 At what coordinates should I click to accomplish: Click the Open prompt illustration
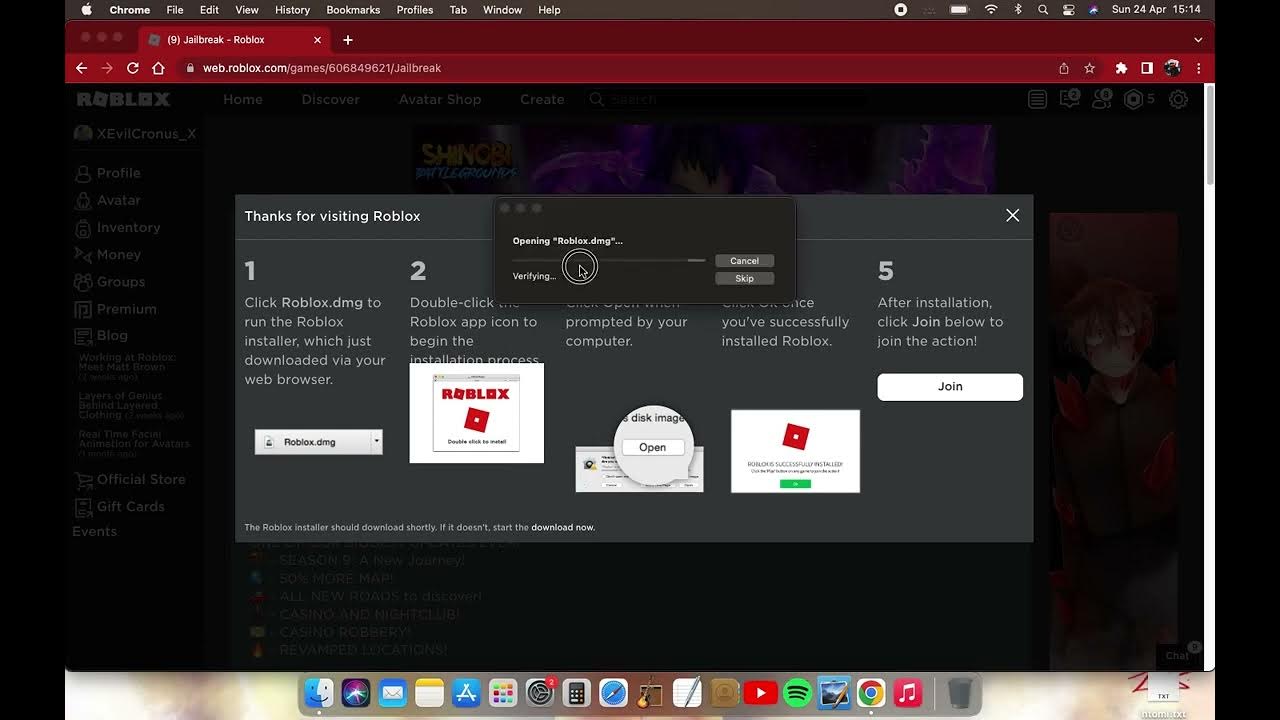(640, 449)
